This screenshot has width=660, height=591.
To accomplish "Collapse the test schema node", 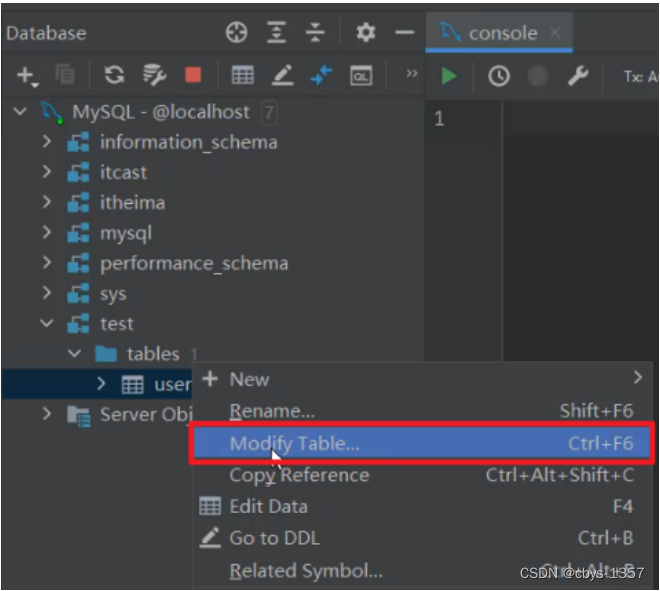I will tap(47, 324).
